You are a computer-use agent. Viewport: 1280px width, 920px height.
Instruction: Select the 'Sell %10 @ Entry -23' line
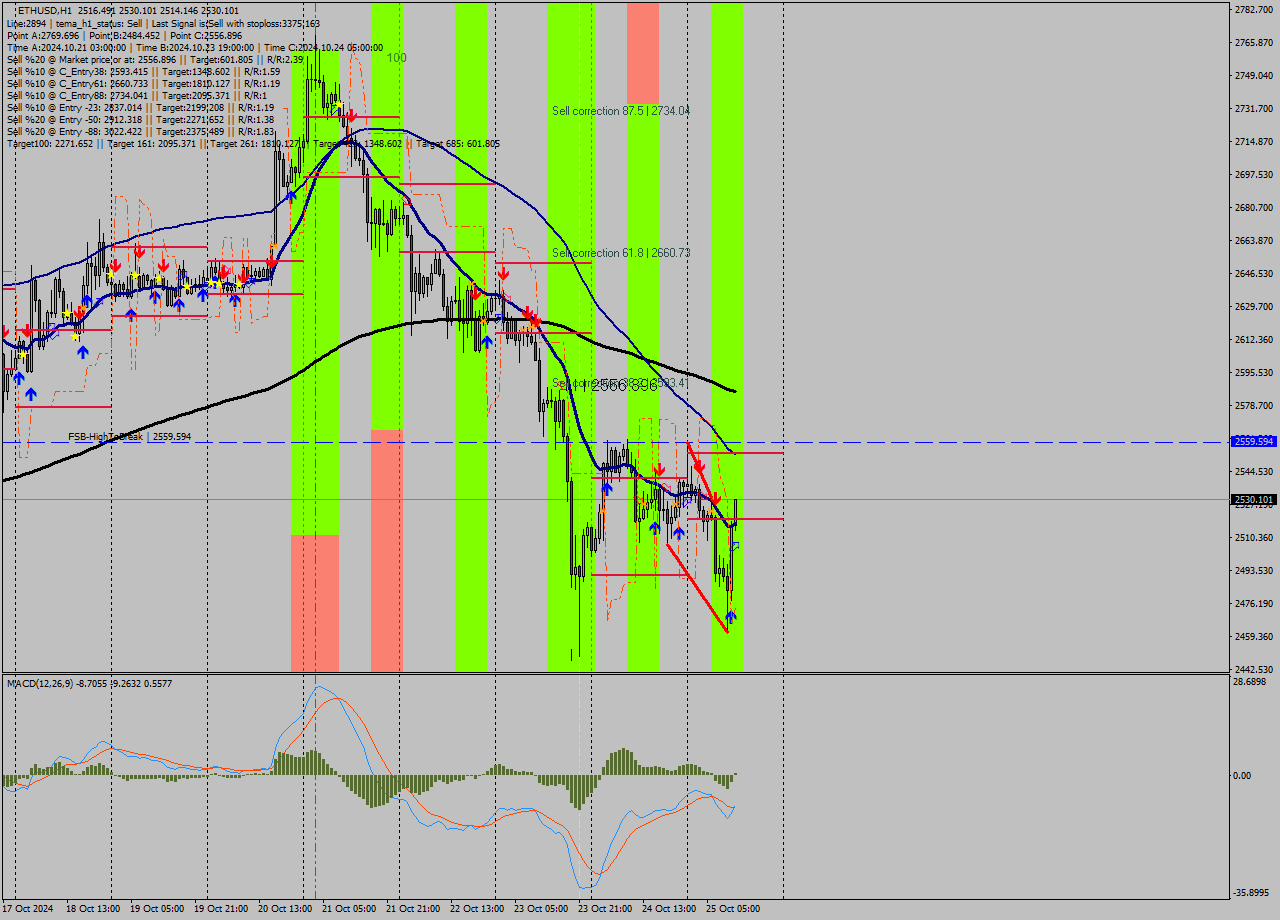[x=140, y=107]
